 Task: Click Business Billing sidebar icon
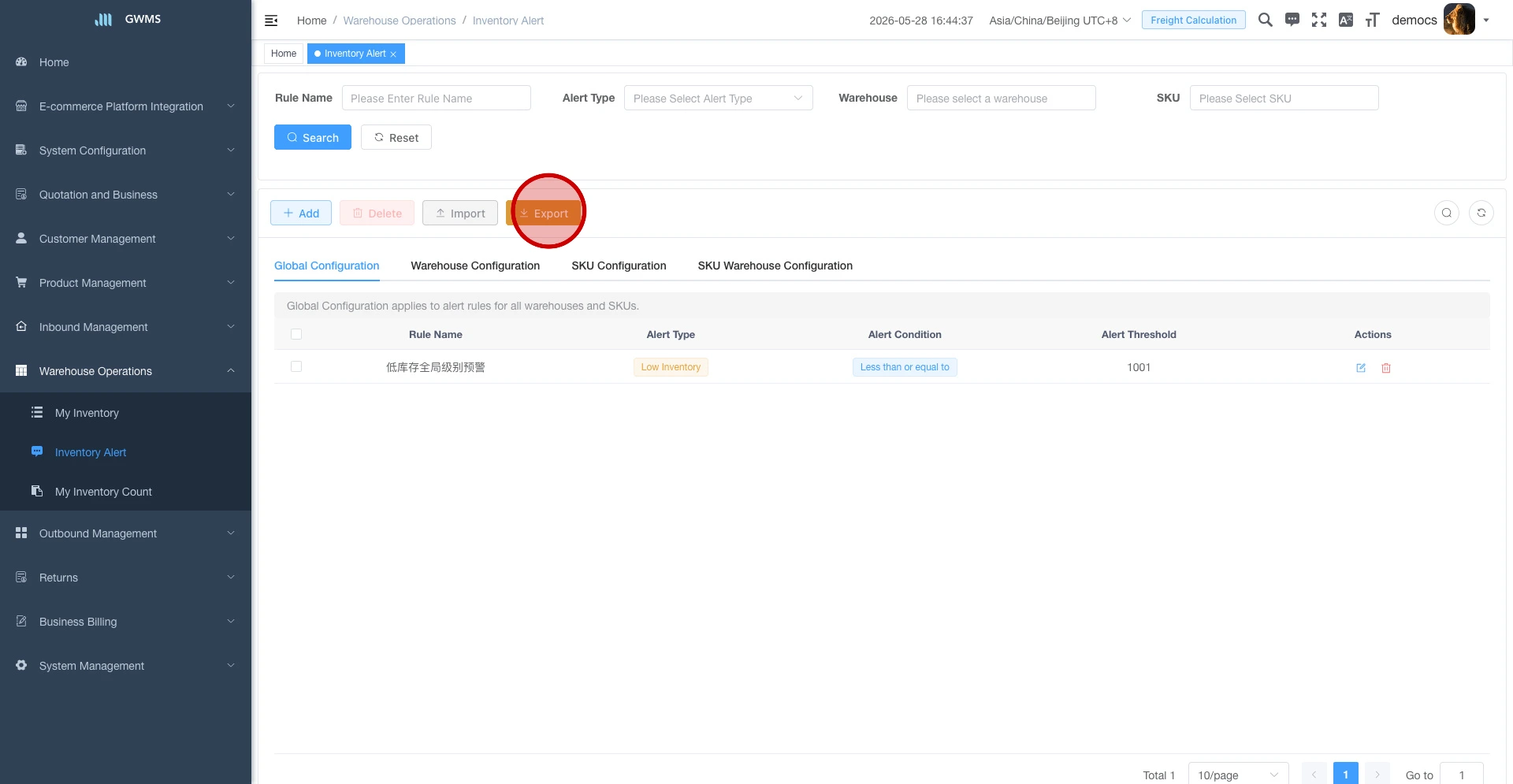coord(21,621)
